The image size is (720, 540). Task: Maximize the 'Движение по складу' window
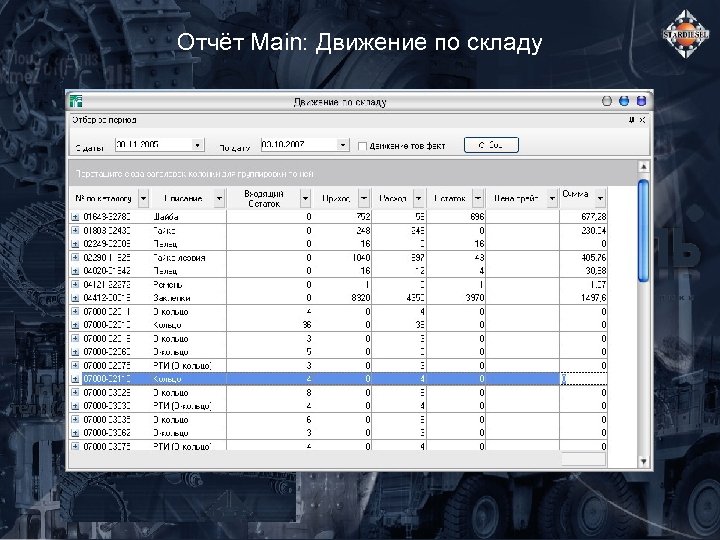coord(624,101)
